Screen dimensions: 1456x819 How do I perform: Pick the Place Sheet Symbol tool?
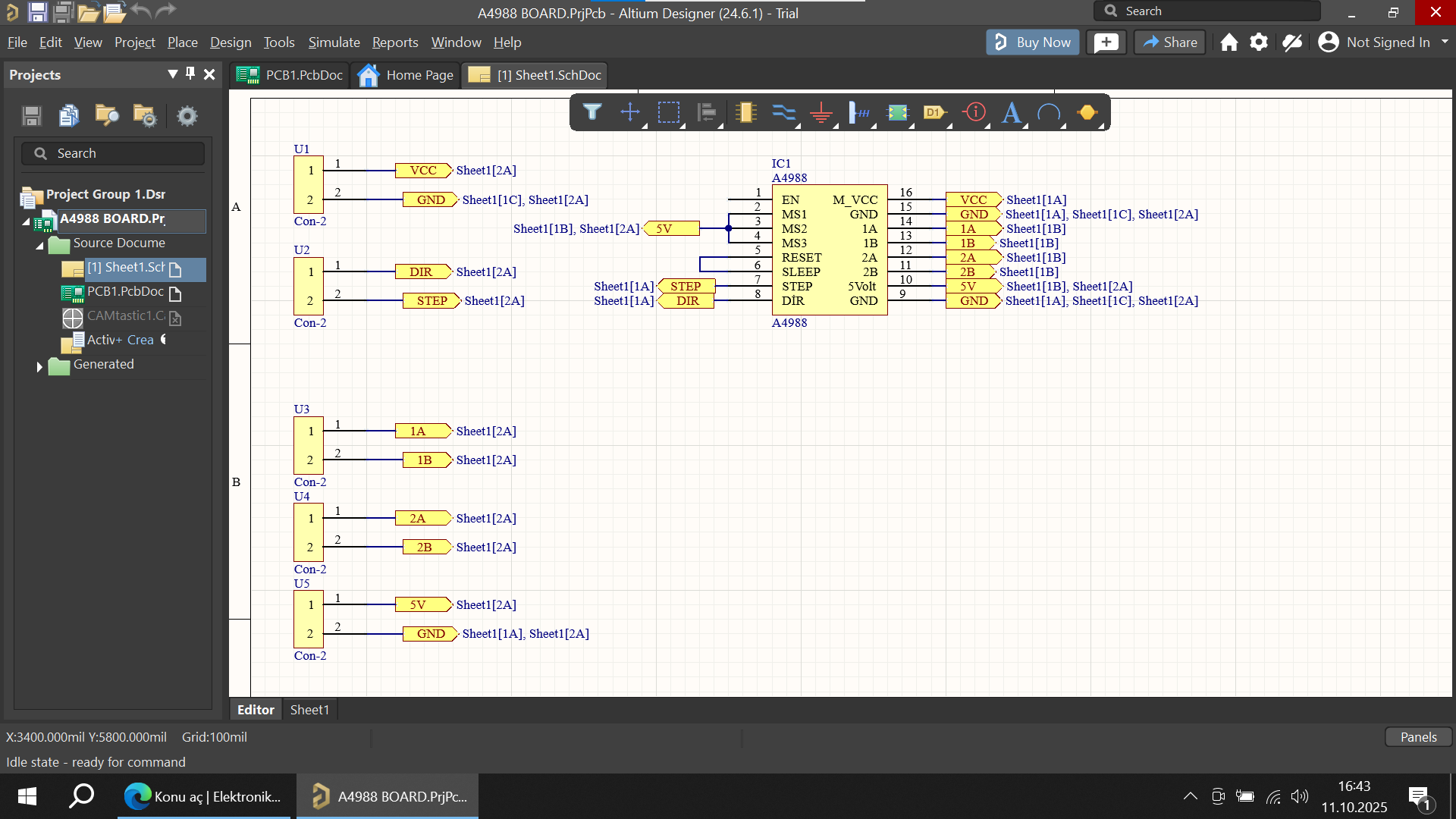tap(897, 113)
